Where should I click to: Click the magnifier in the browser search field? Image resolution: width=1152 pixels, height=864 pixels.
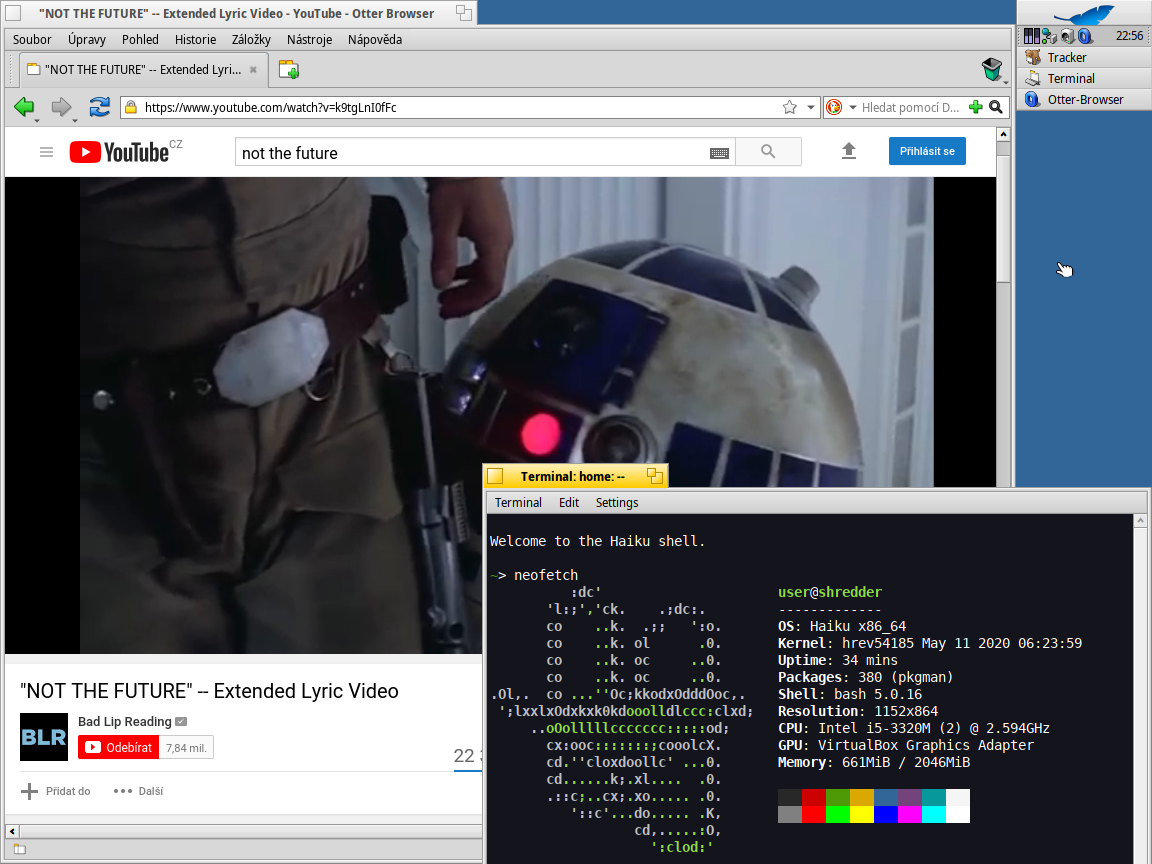click(996, 107)
